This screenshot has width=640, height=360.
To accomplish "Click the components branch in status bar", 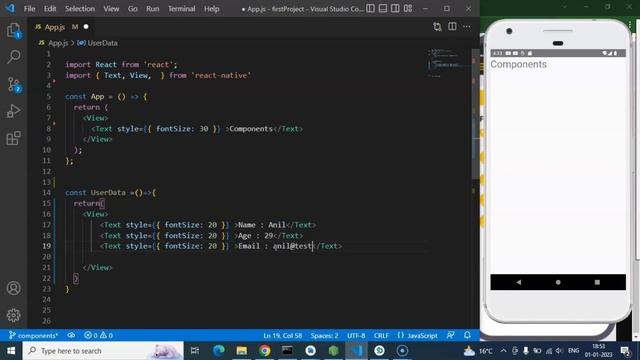I will coord(33,336).
